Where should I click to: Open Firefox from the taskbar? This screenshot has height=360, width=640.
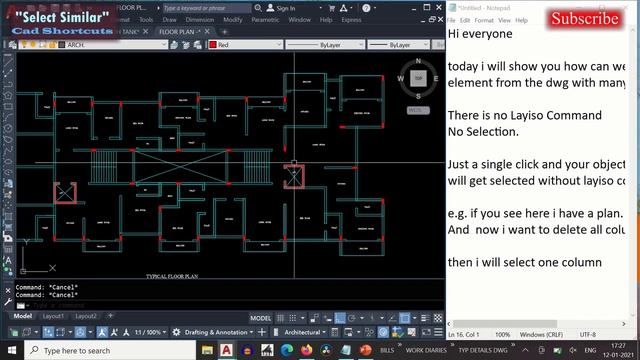pyautogui.click(x=306, y=350)
